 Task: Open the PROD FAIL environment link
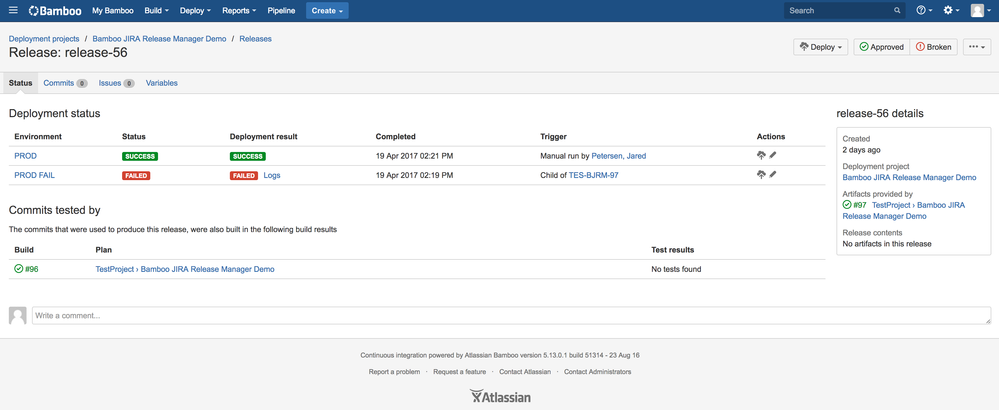[34, 176]
